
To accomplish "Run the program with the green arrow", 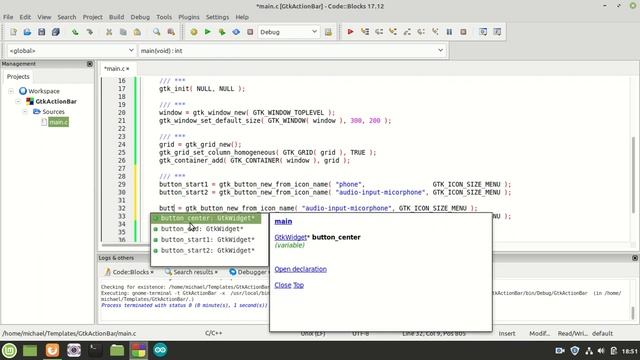I will 207,32.
